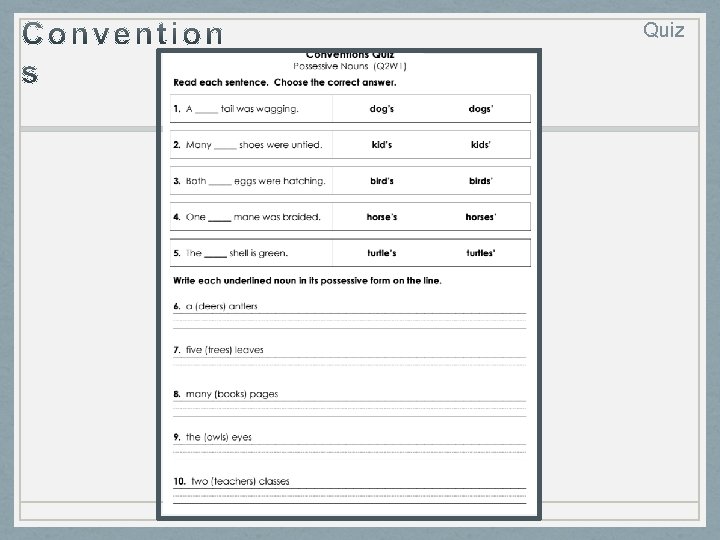Click item 8 'many (books) pages'

(x=226, y=394)
